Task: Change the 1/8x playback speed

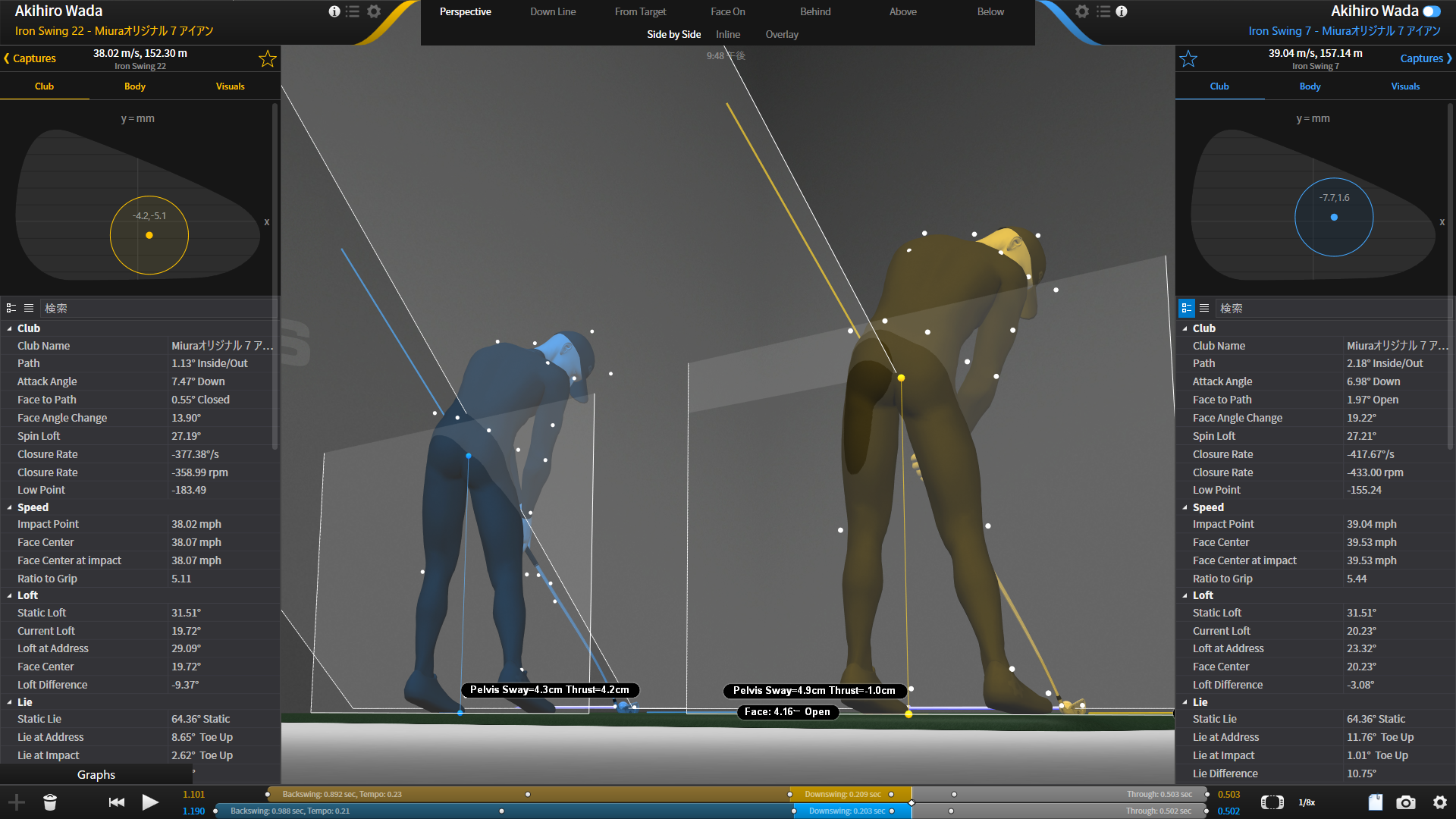Action: [1307, 802]
